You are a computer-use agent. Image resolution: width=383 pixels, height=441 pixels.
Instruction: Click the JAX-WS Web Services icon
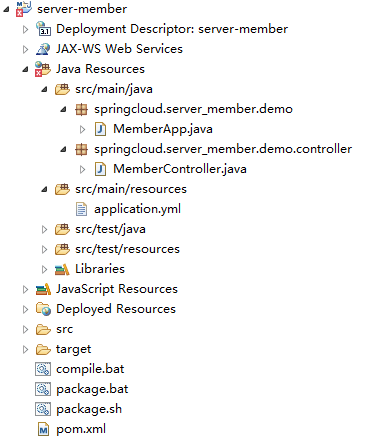pyautogui.click(x=43, y=49)
